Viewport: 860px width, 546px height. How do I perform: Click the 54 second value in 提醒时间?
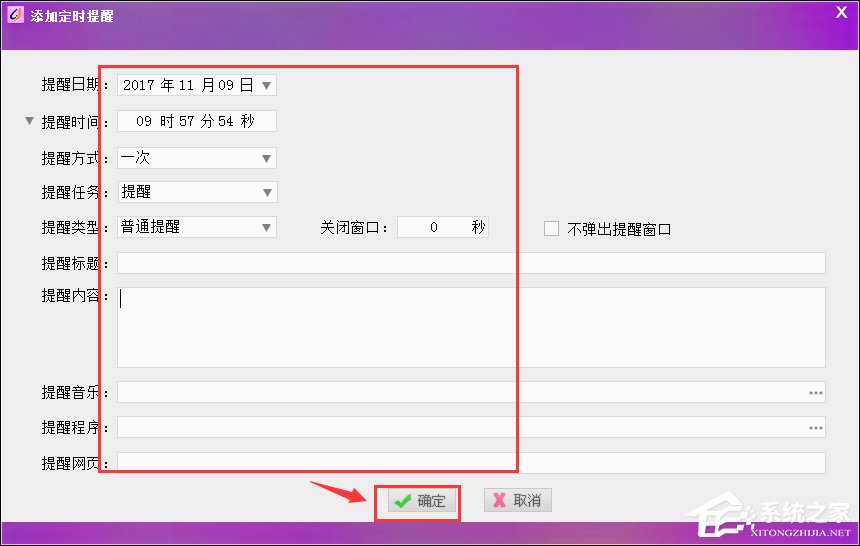tap(226, 121)
